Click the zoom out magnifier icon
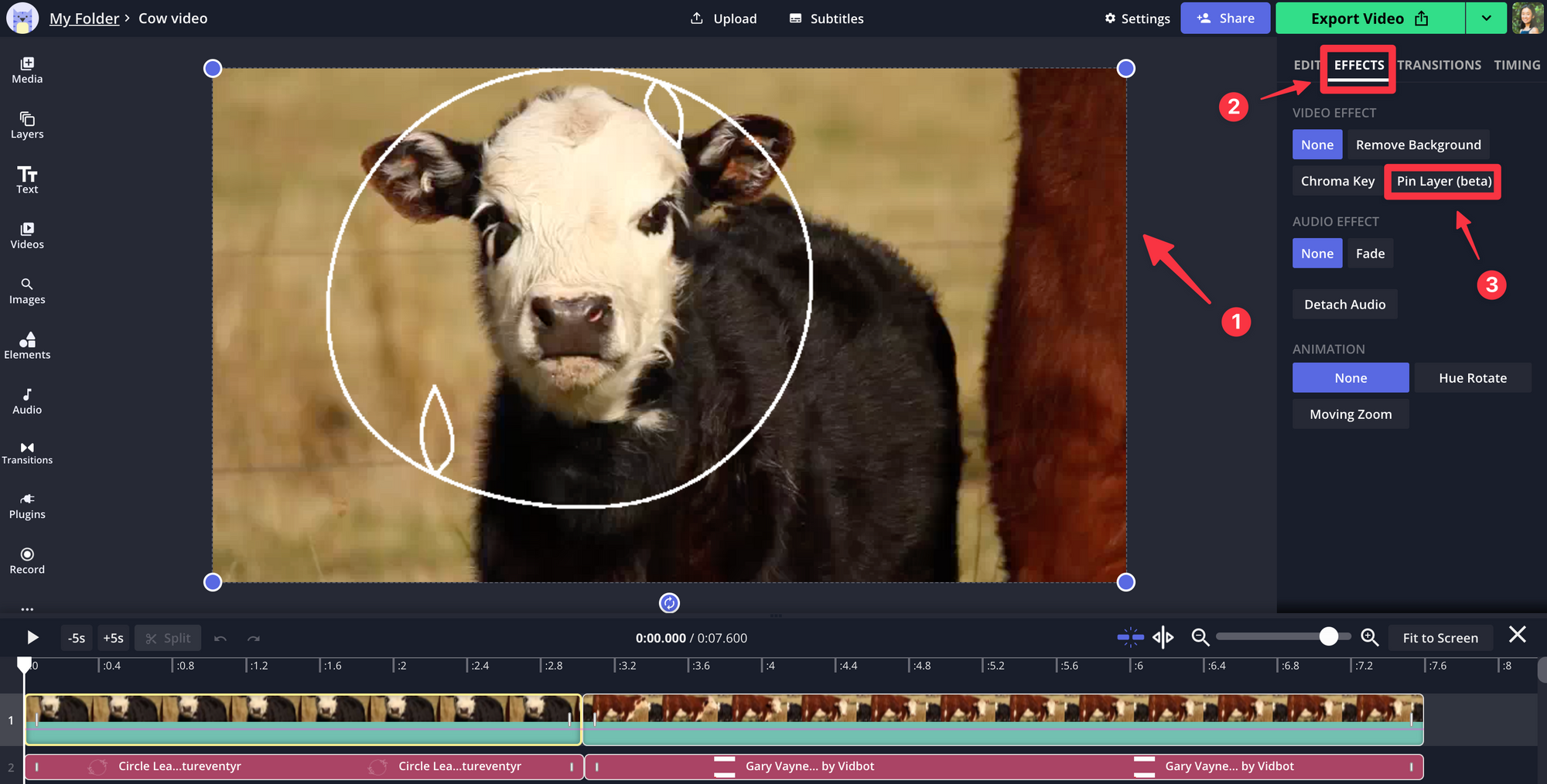 click(x=1200, y=637)
